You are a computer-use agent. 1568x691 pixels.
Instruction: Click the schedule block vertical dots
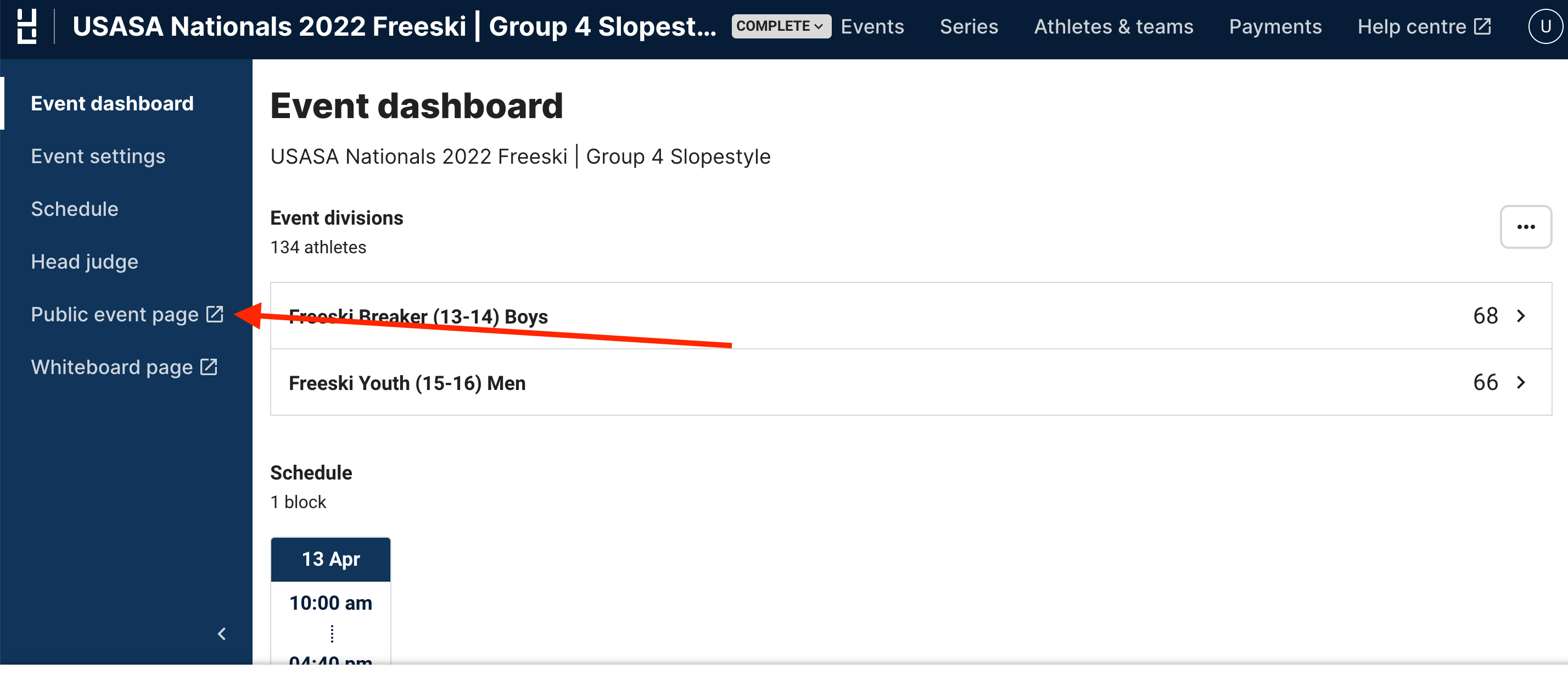click(332, 634)
